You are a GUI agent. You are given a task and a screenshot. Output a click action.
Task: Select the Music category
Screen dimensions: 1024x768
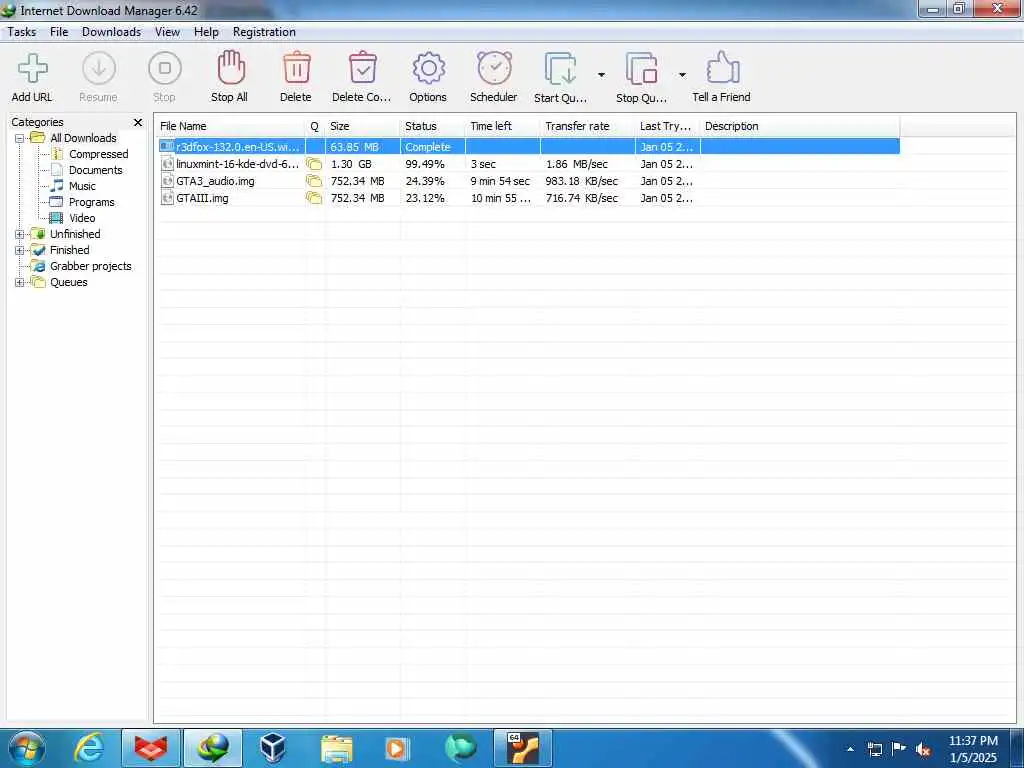click(82, 186)
